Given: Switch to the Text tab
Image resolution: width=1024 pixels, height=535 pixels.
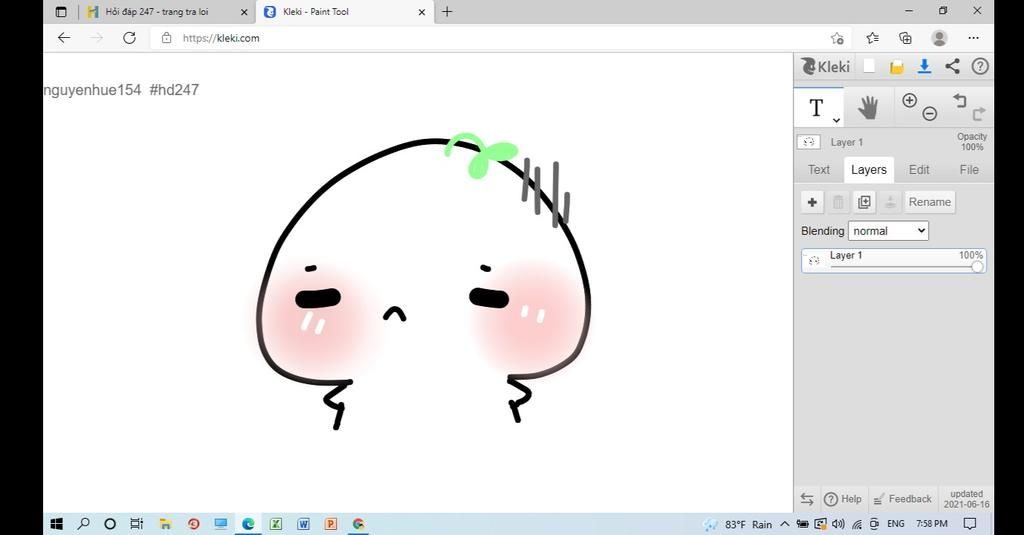Looking at the screenshot, I should point(818,170).
